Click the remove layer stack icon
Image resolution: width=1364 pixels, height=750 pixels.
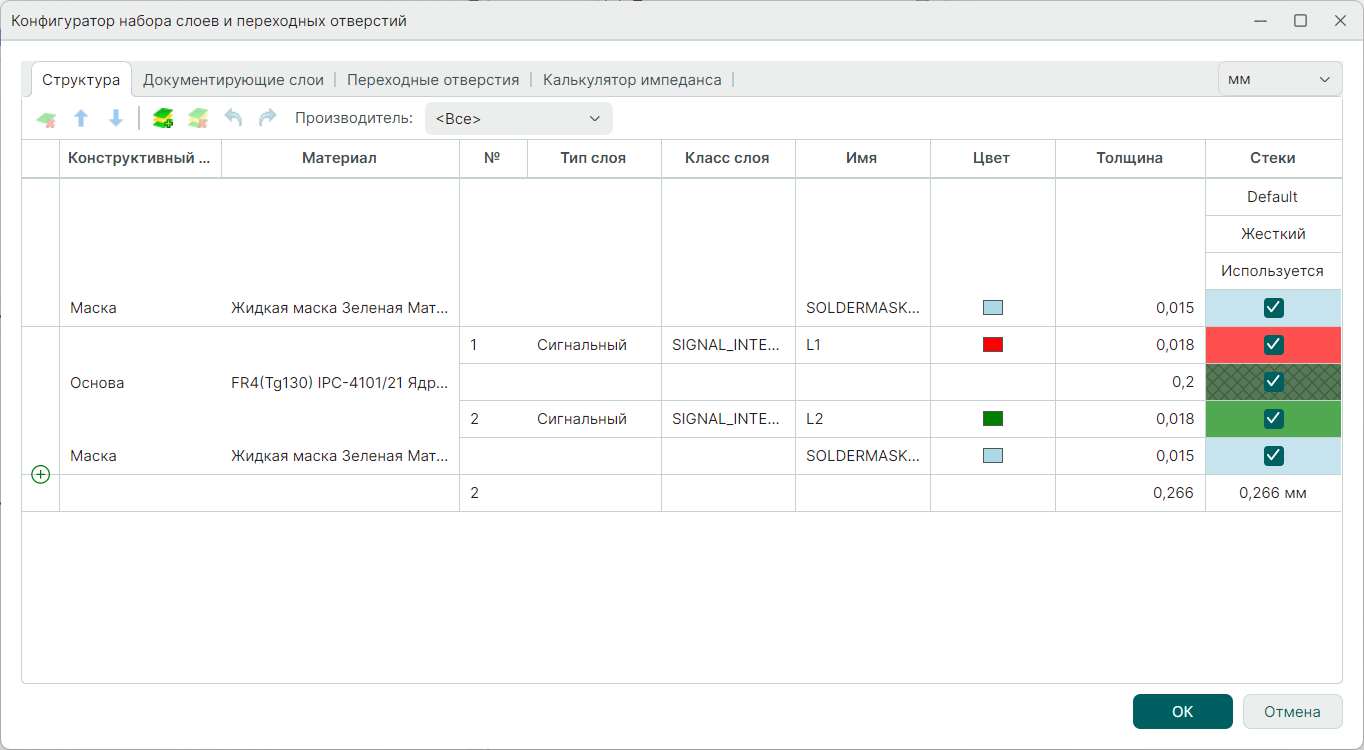tap(198, 119)
